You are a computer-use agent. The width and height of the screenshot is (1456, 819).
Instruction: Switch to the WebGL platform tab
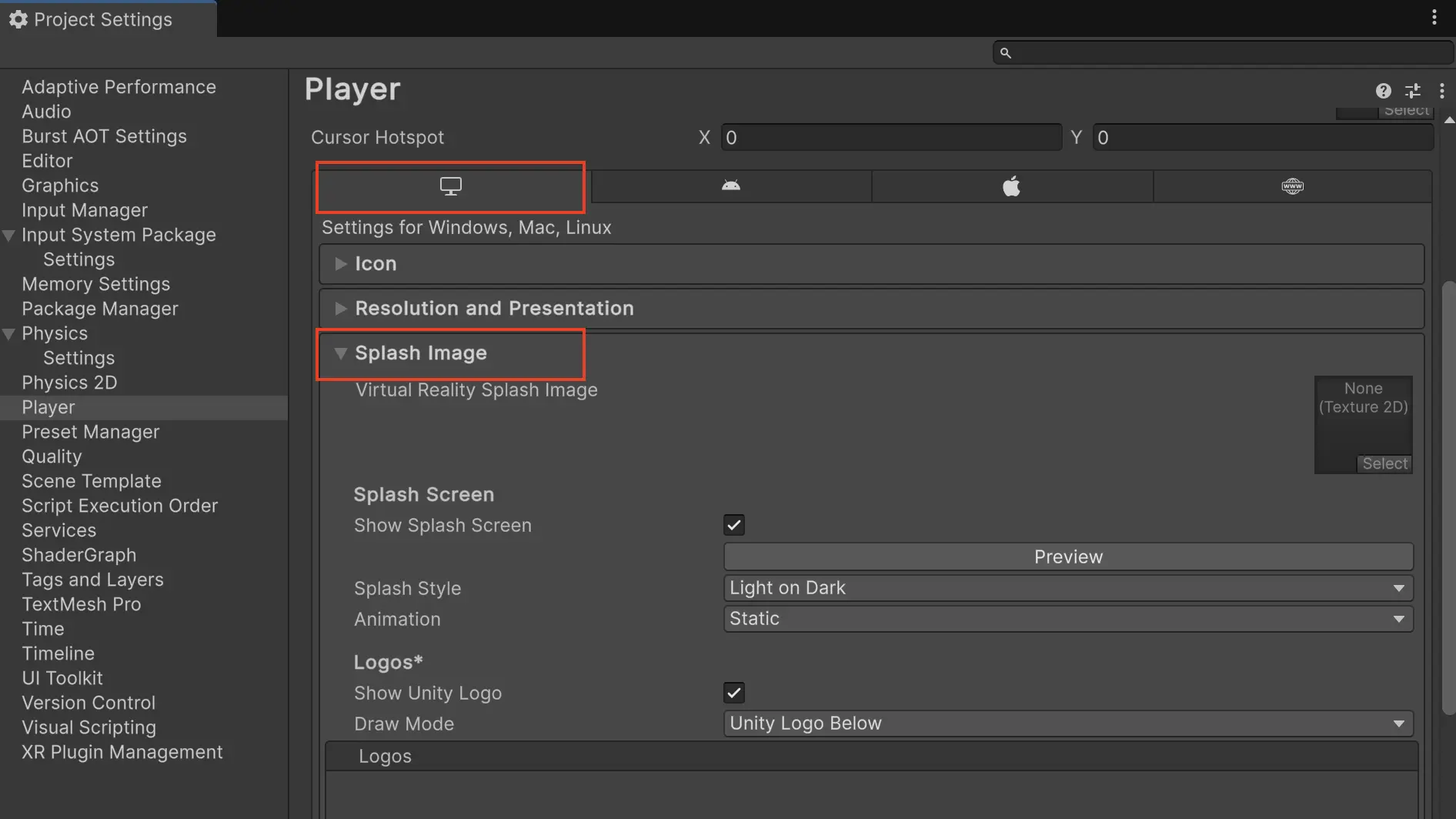coord(1292,186)
